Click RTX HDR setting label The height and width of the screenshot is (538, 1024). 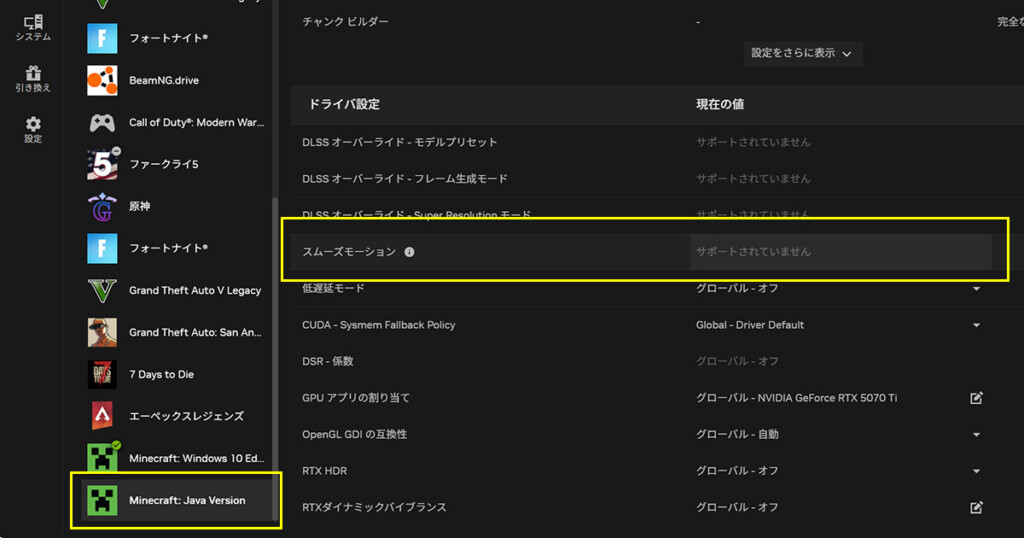click(325, 471)
